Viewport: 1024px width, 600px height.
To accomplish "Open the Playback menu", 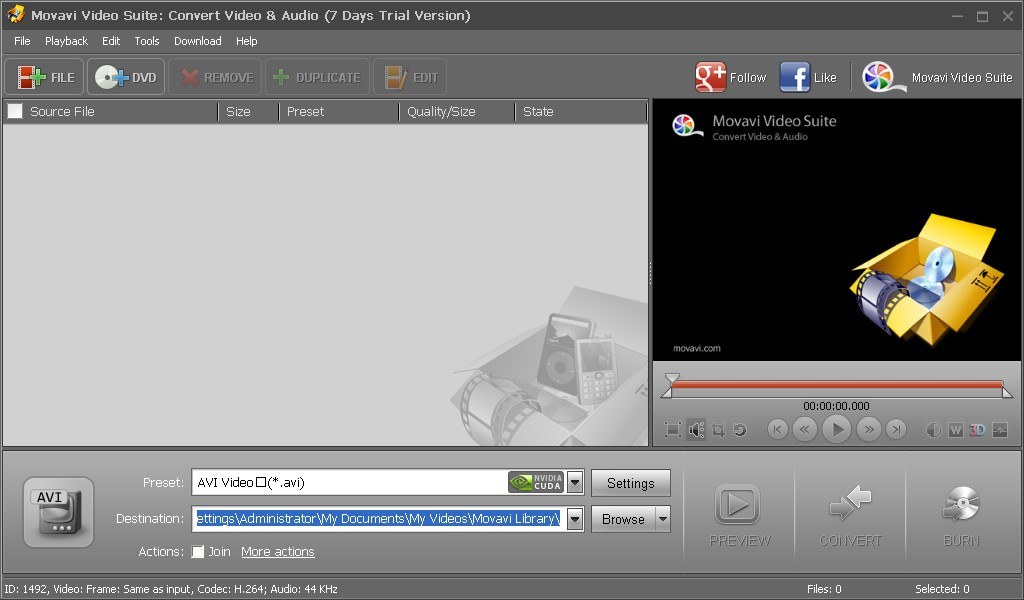I will pos(66,41).
